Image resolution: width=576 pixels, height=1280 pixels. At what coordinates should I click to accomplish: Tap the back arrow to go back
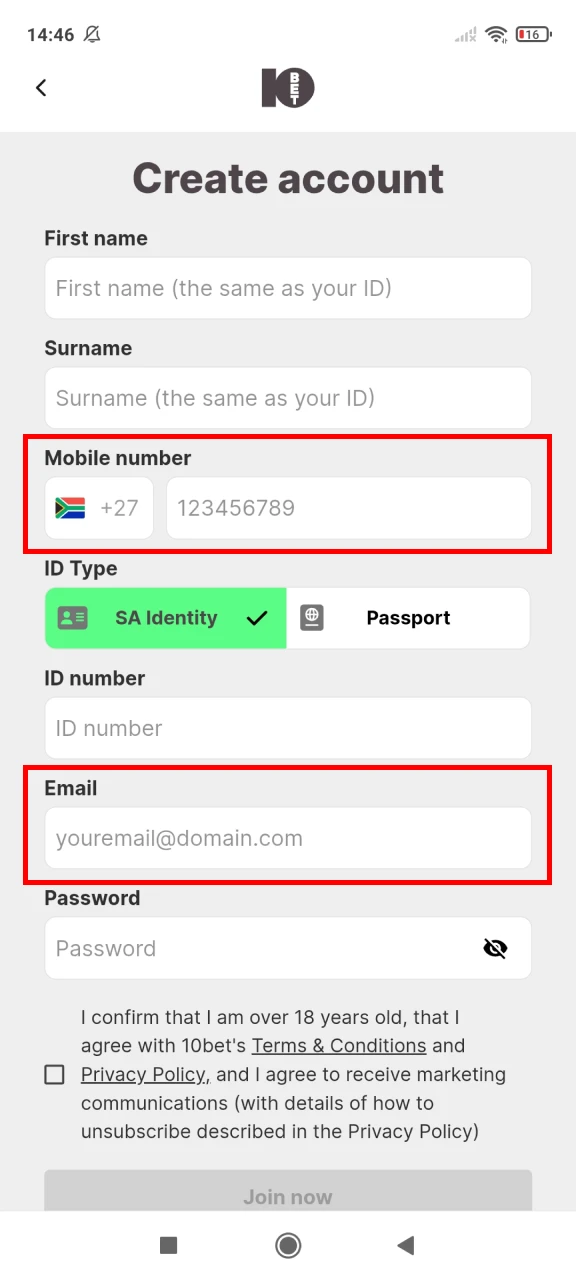(x=40, y=87)
